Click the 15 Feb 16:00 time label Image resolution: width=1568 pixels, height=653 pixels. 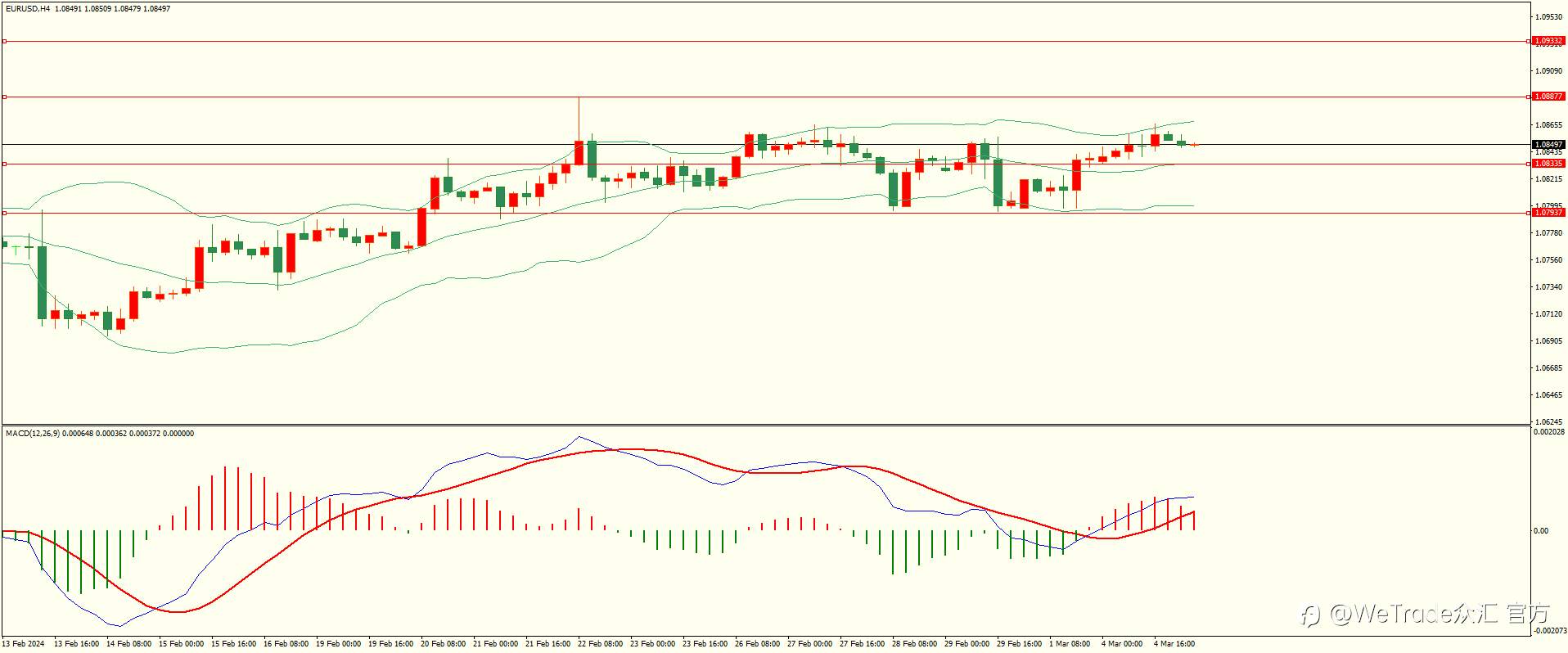click(x=234, y=644)
